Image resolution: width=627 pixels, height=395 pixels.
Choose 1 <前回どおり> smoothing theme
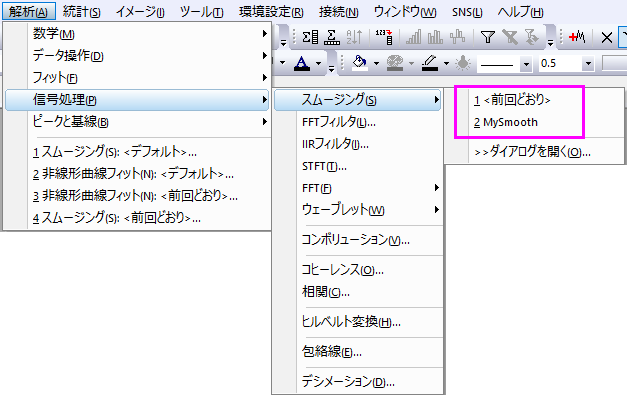coord(534,100)
